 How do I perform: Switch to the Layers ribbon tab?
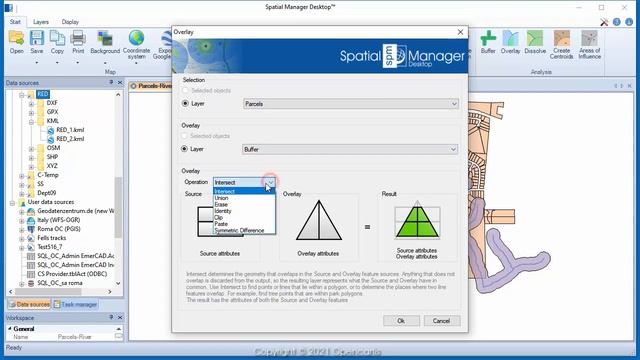pos(41,22)
